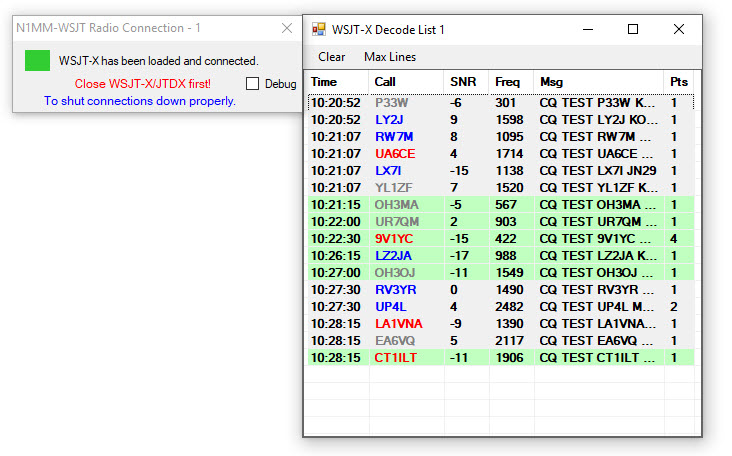Select callsign LY2J in decode list

(x=389, y=120)
